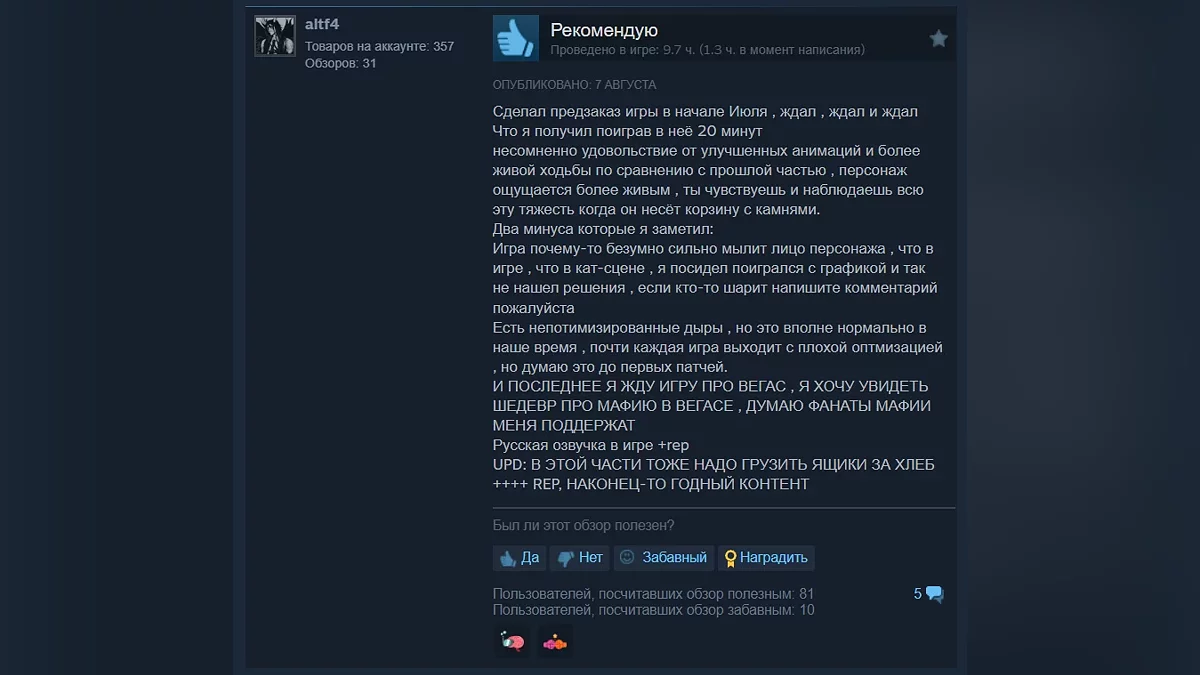Click the star icon in the review header
1200x675 pixels.
[x=938, y=38]
